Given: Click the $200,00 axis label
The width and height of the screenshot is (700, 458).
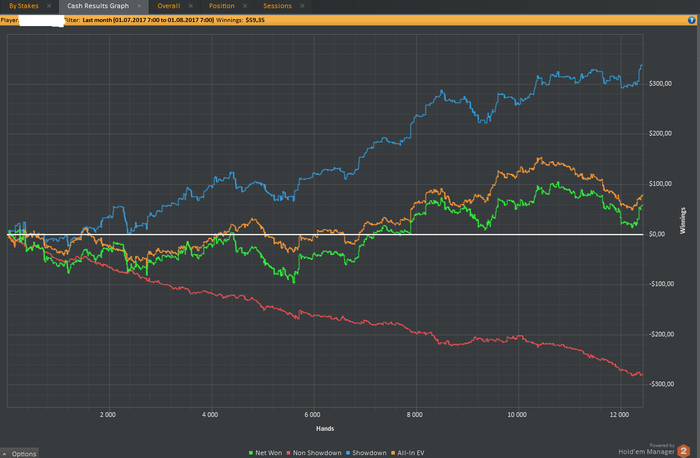Looking at the screenshot, I should point(660,133).
